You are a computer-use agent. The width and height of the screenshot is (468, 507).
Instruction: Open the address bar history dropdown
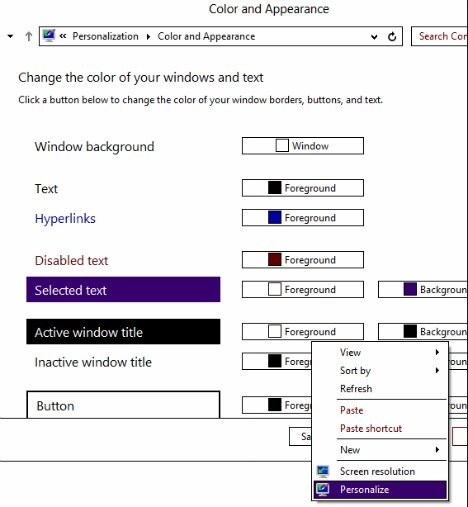[x=374, y=37]
